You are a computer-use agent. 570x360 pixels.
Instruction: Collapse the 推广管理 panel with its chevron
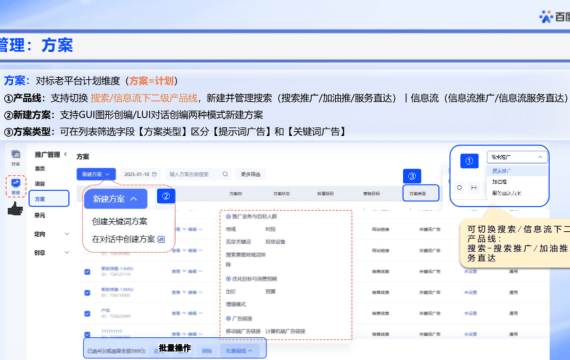[x=66, y=154]
